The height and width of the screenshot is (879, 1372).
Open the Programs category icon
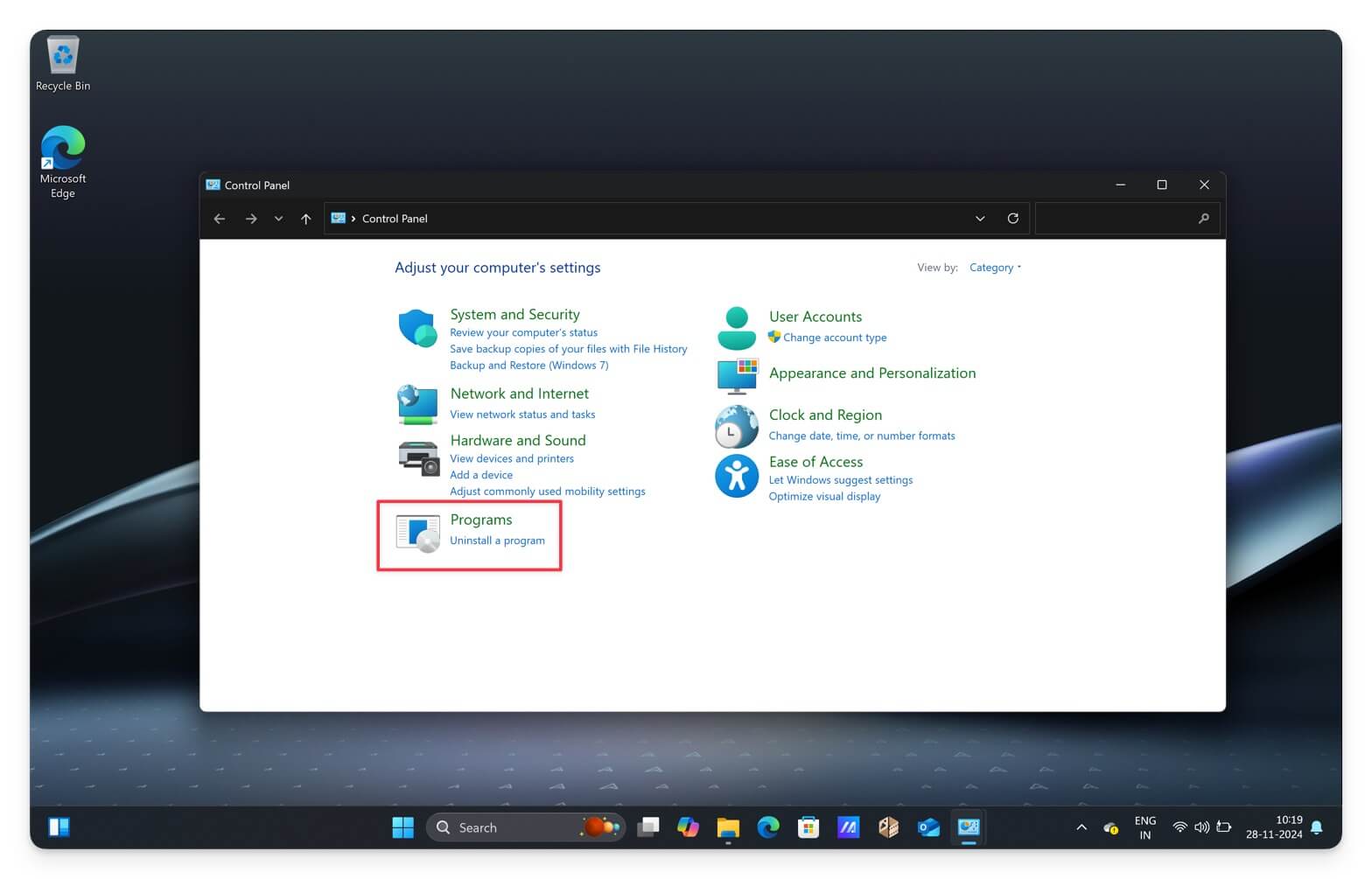click(417, 533)
